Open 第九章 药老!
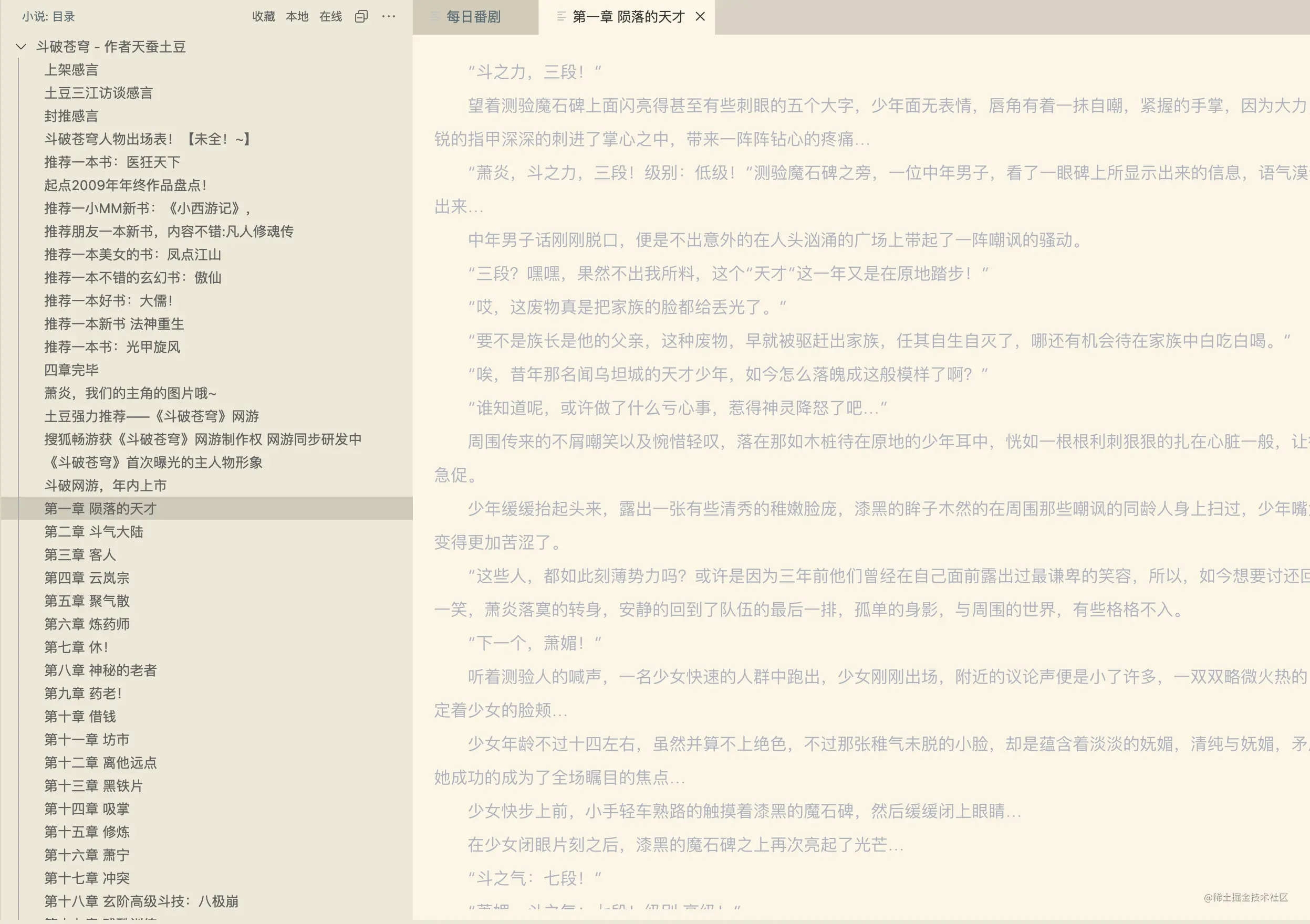The image size is (1310, 924). (x=86, y=694)
